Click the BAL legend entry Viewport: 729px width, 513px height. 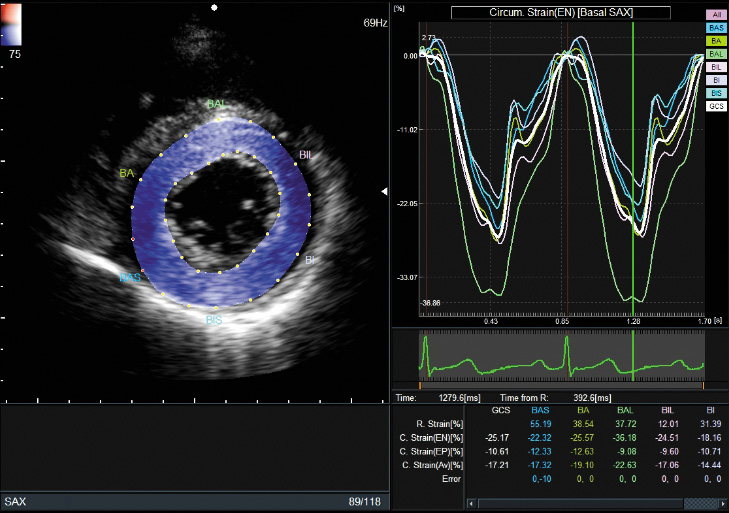pyautogui.click(x=716, y=54)
